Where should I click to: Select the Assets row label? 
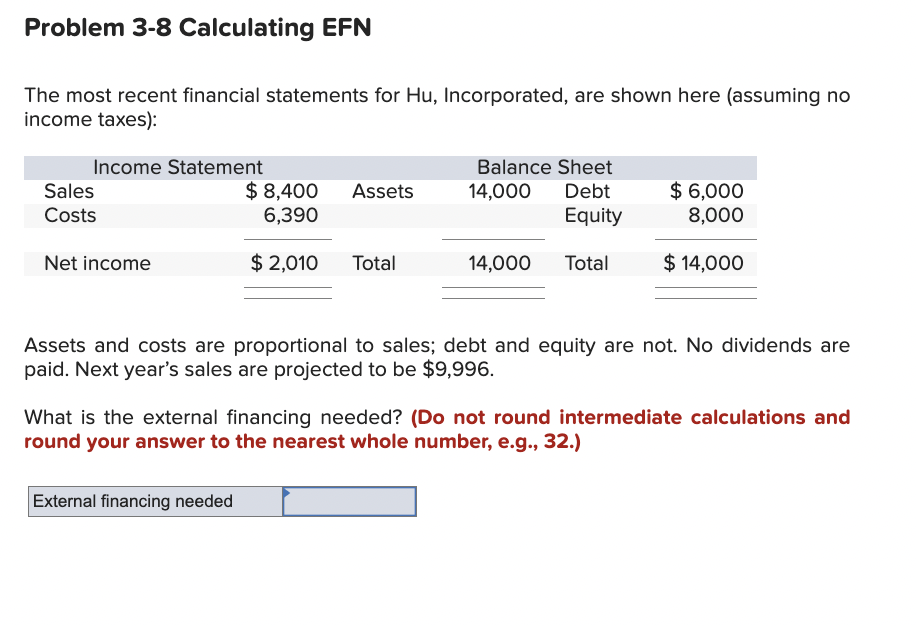[x=383, y=191]
